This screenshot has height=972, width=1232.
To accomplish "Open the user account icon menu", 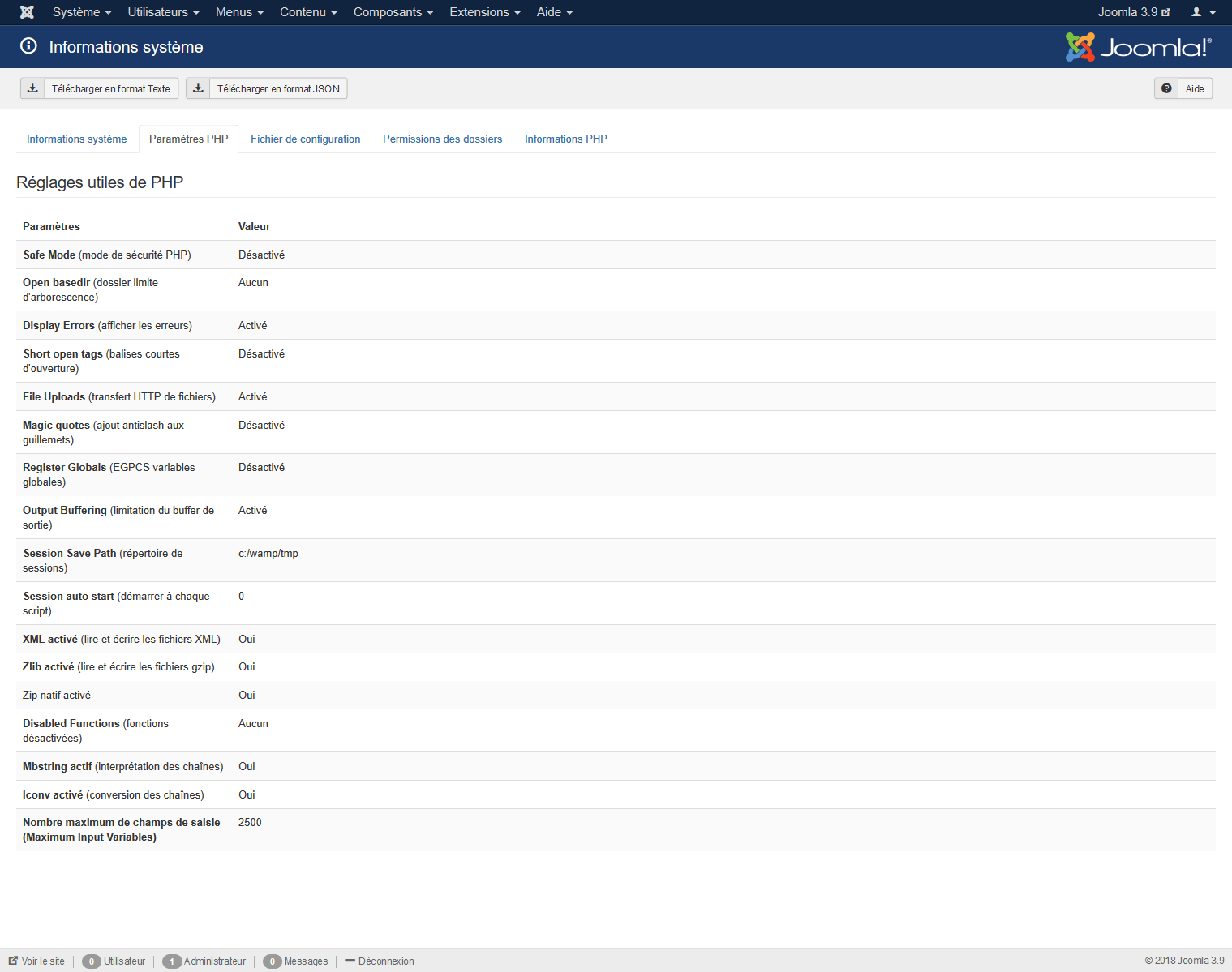I will pyautogui.click(x=1203, y=12).
